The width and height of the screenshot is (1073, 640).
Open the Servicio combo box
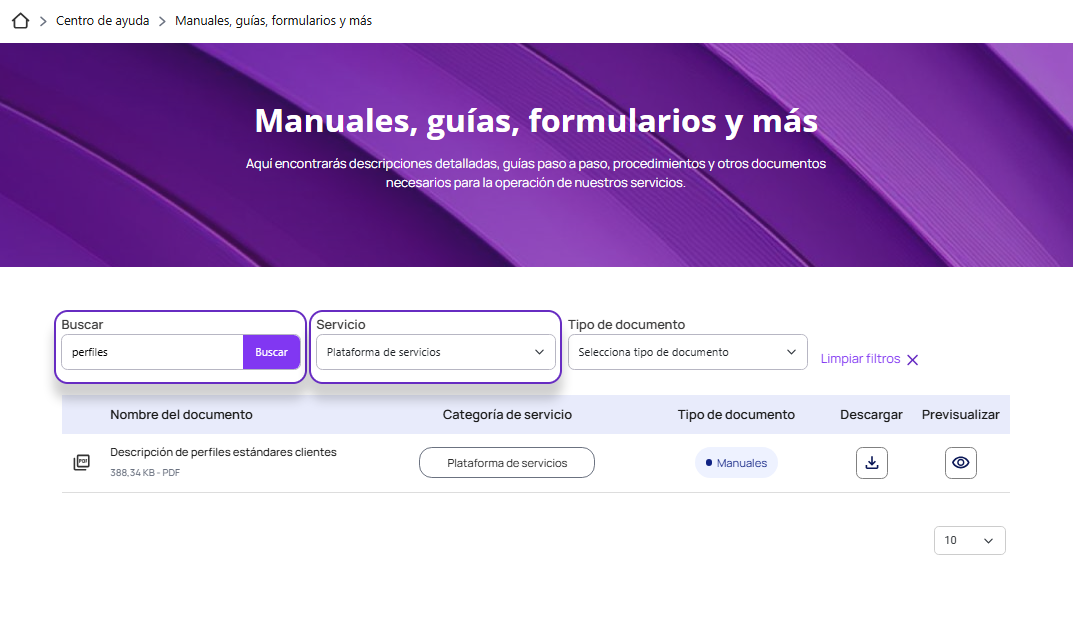coord(435,352)
